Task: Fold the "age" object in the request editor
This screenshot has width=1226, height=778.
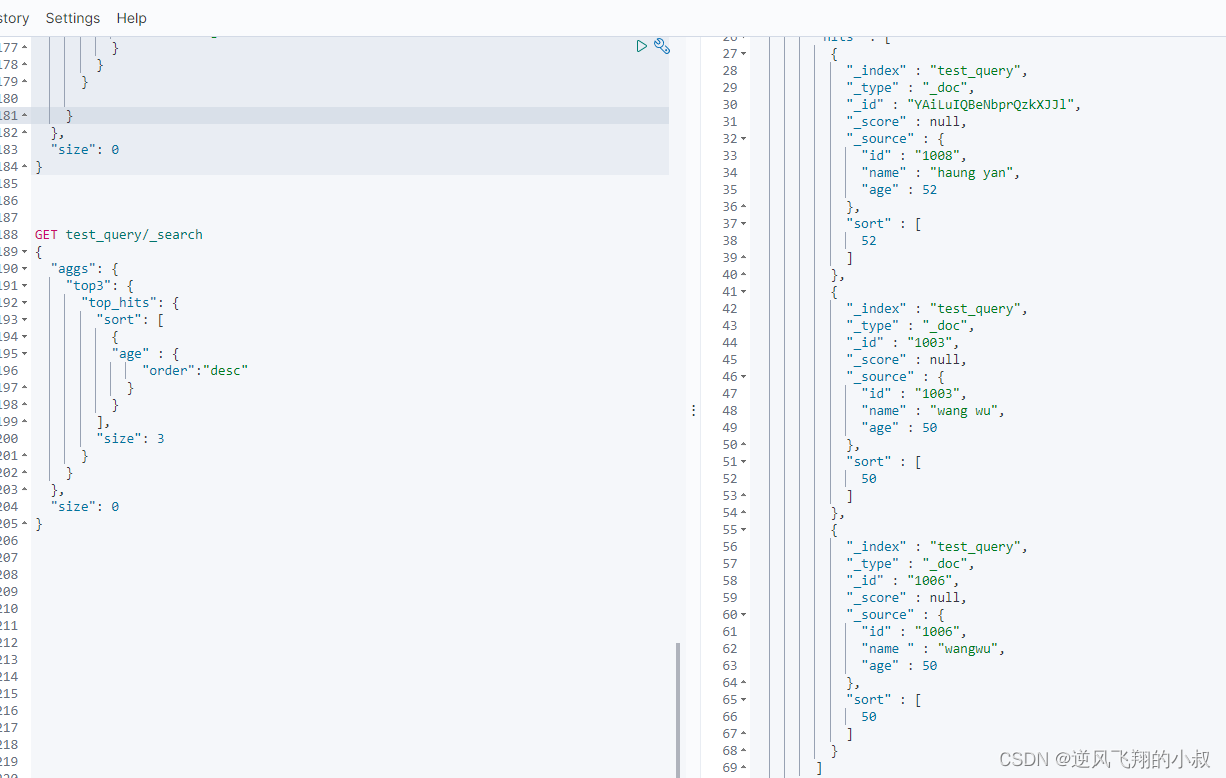Action: (25, 354)
